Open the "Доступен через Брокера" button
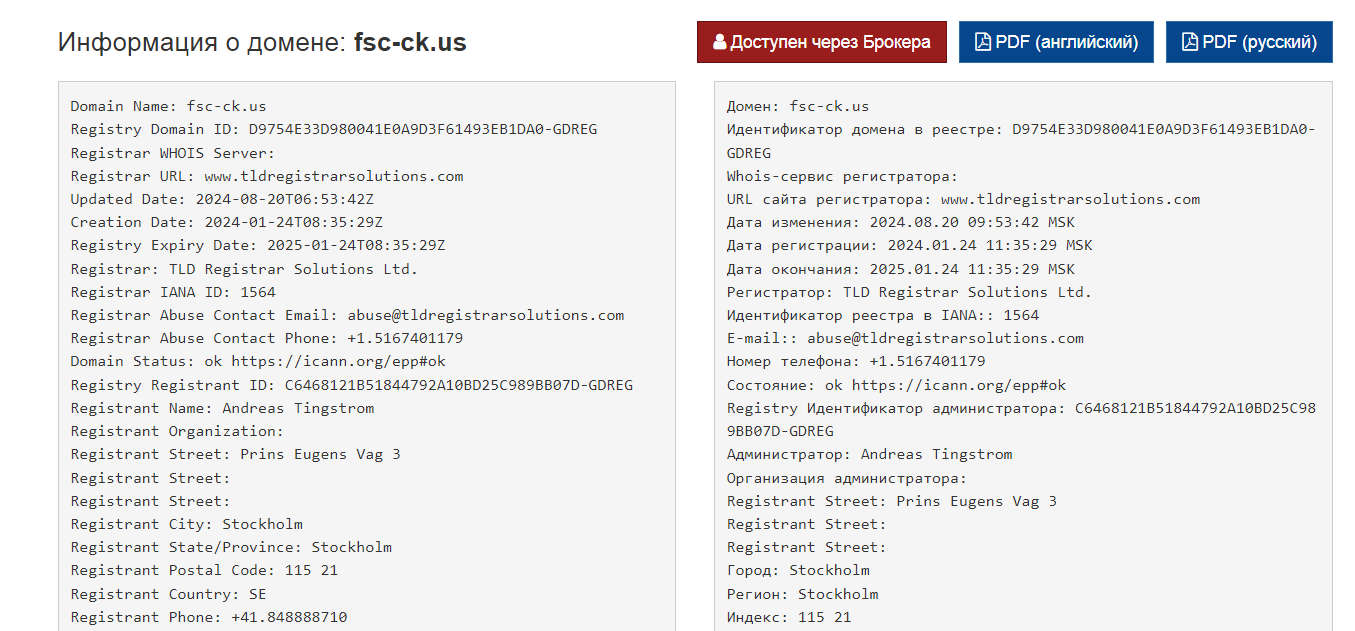 pos(821,42)
